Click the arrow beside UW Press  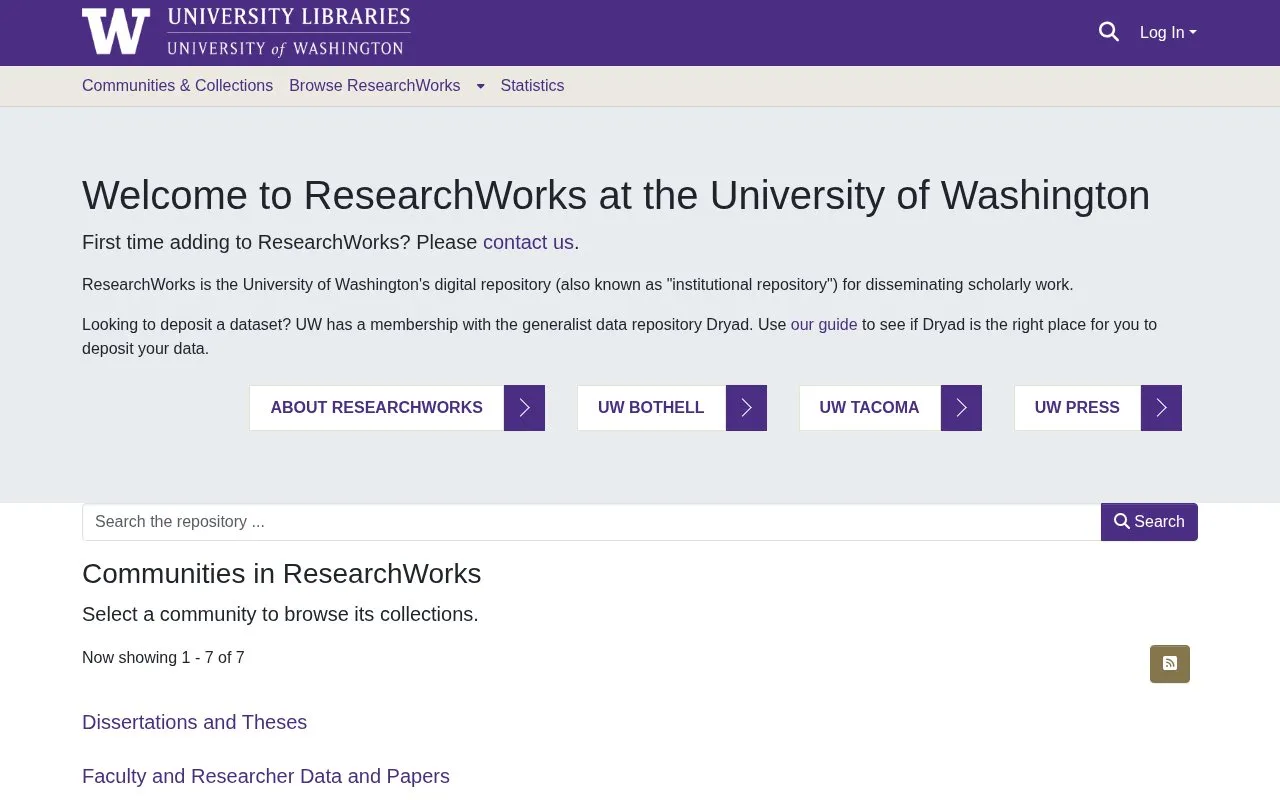1161,408
